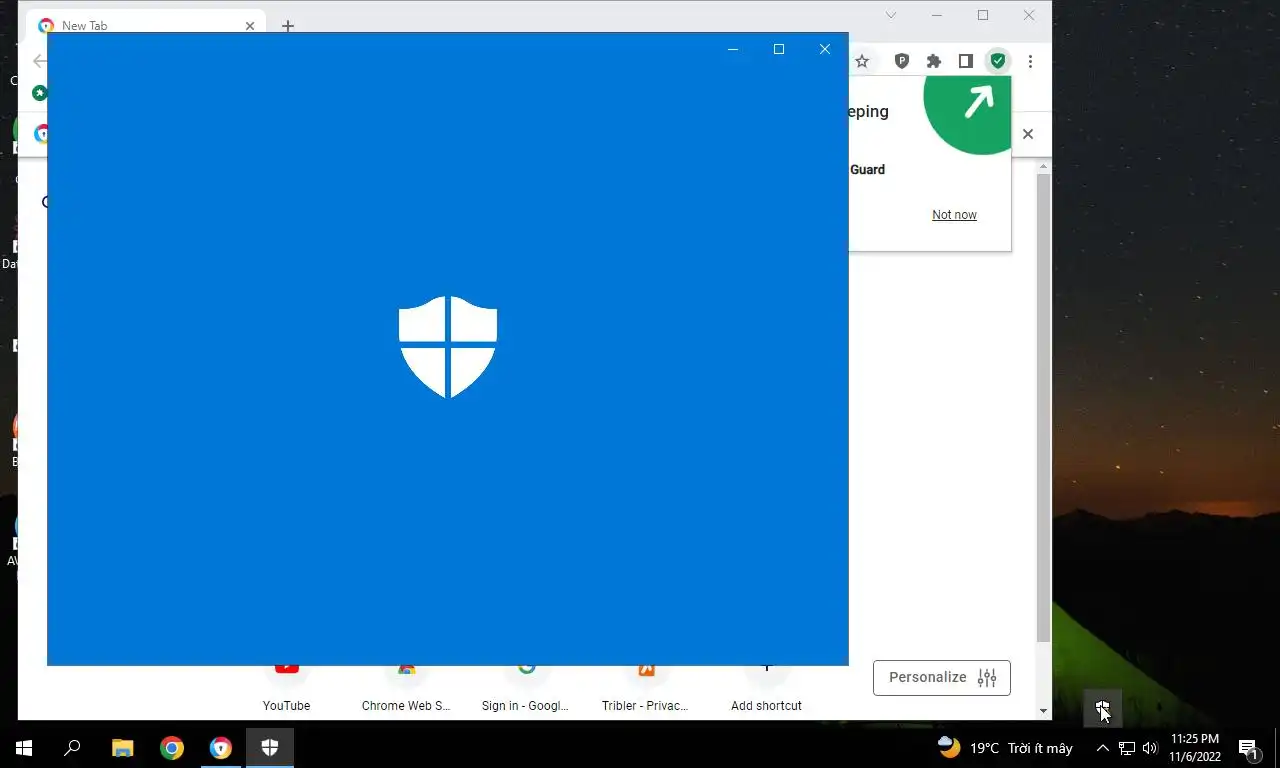Open Chrome tab search chevron

point(891,15)
